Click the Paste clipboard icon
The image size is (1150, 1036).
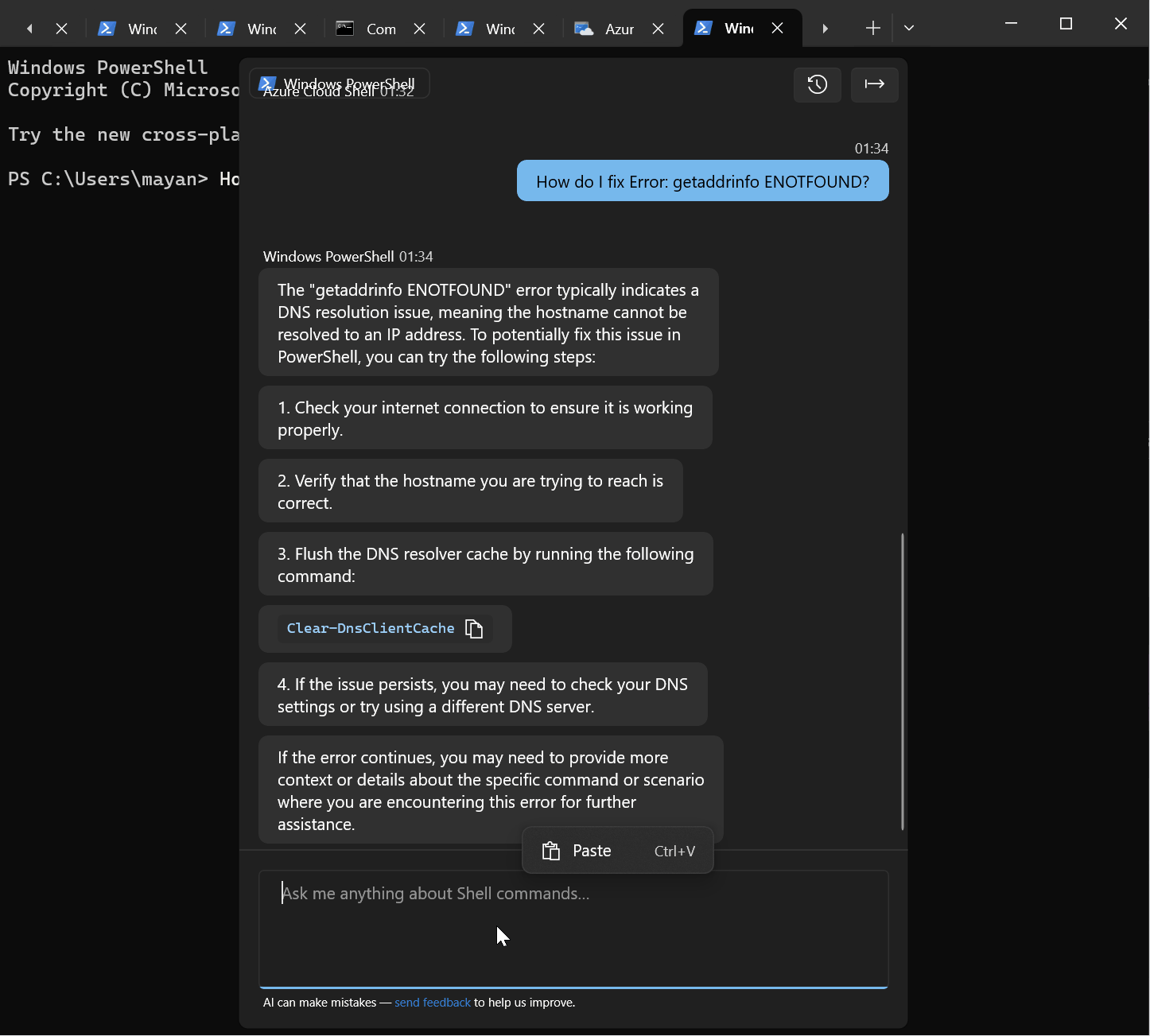(551, 852)
